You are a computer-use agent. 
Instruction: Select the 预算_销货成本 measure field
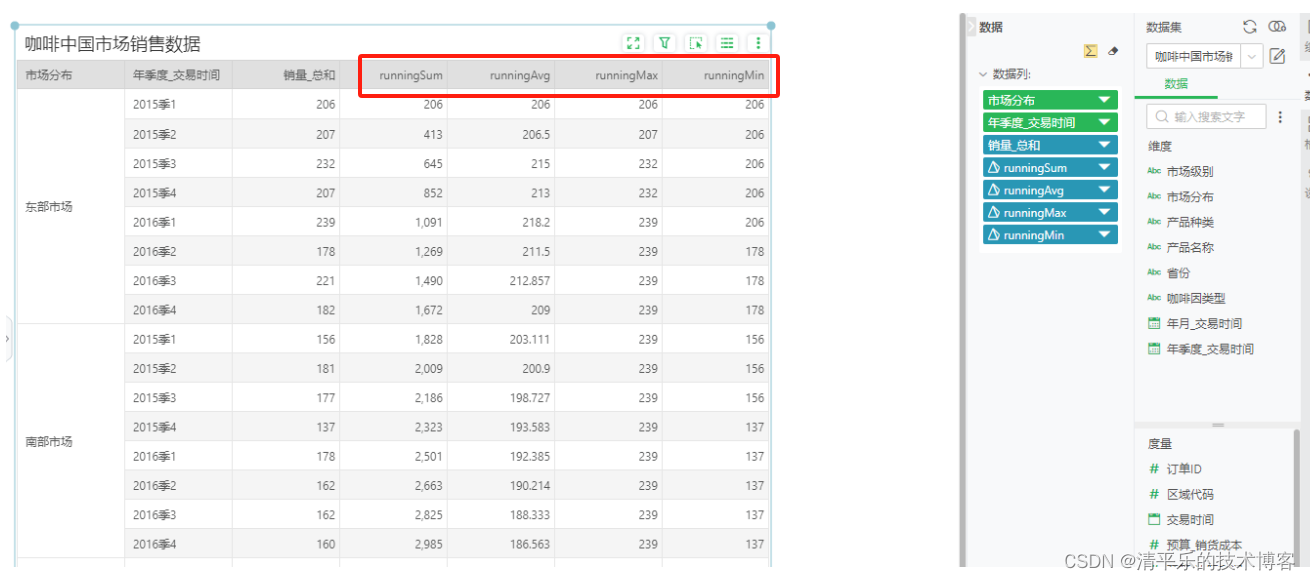pyautogui.click(x=1202, y=544)
